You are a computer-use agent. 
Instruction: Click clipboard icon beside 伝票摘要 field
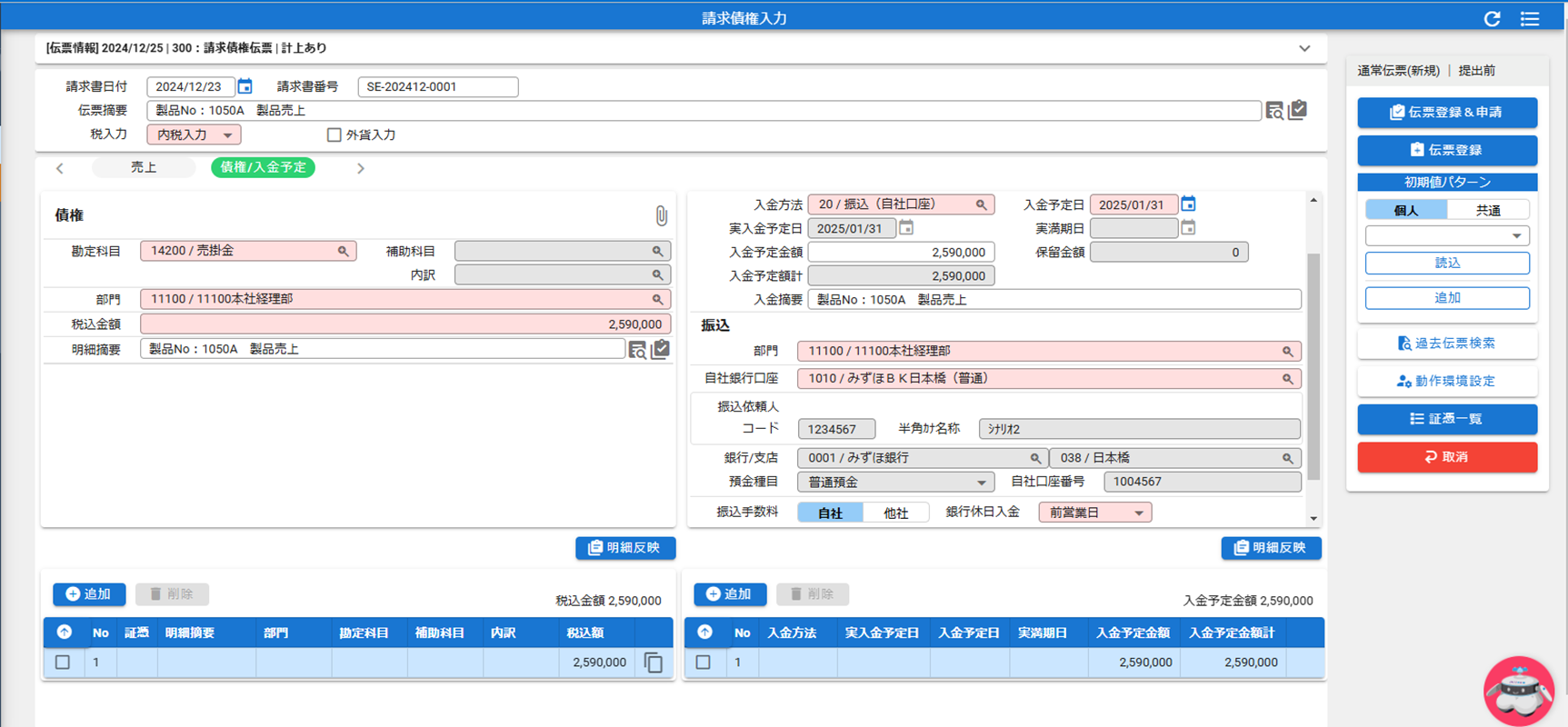click(1298, 110)
